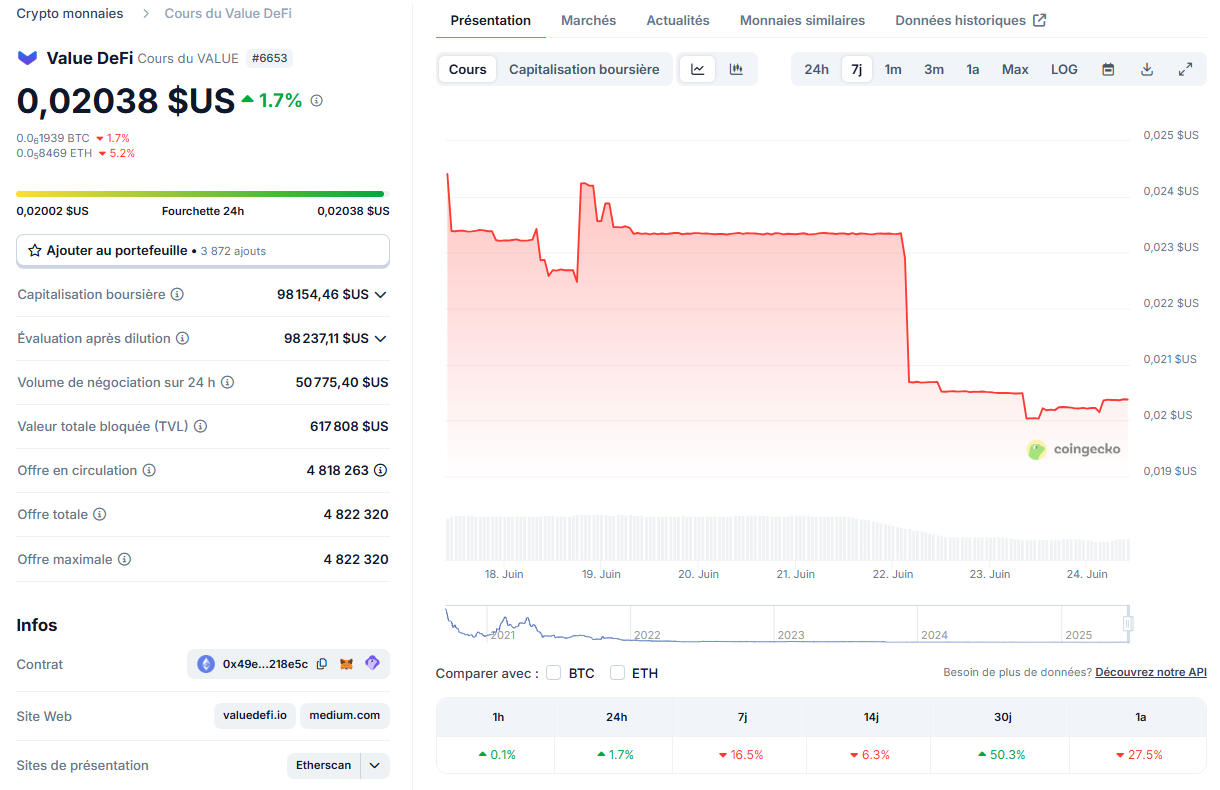Expand chart to fullscreen

click(x=1185, y=69)
